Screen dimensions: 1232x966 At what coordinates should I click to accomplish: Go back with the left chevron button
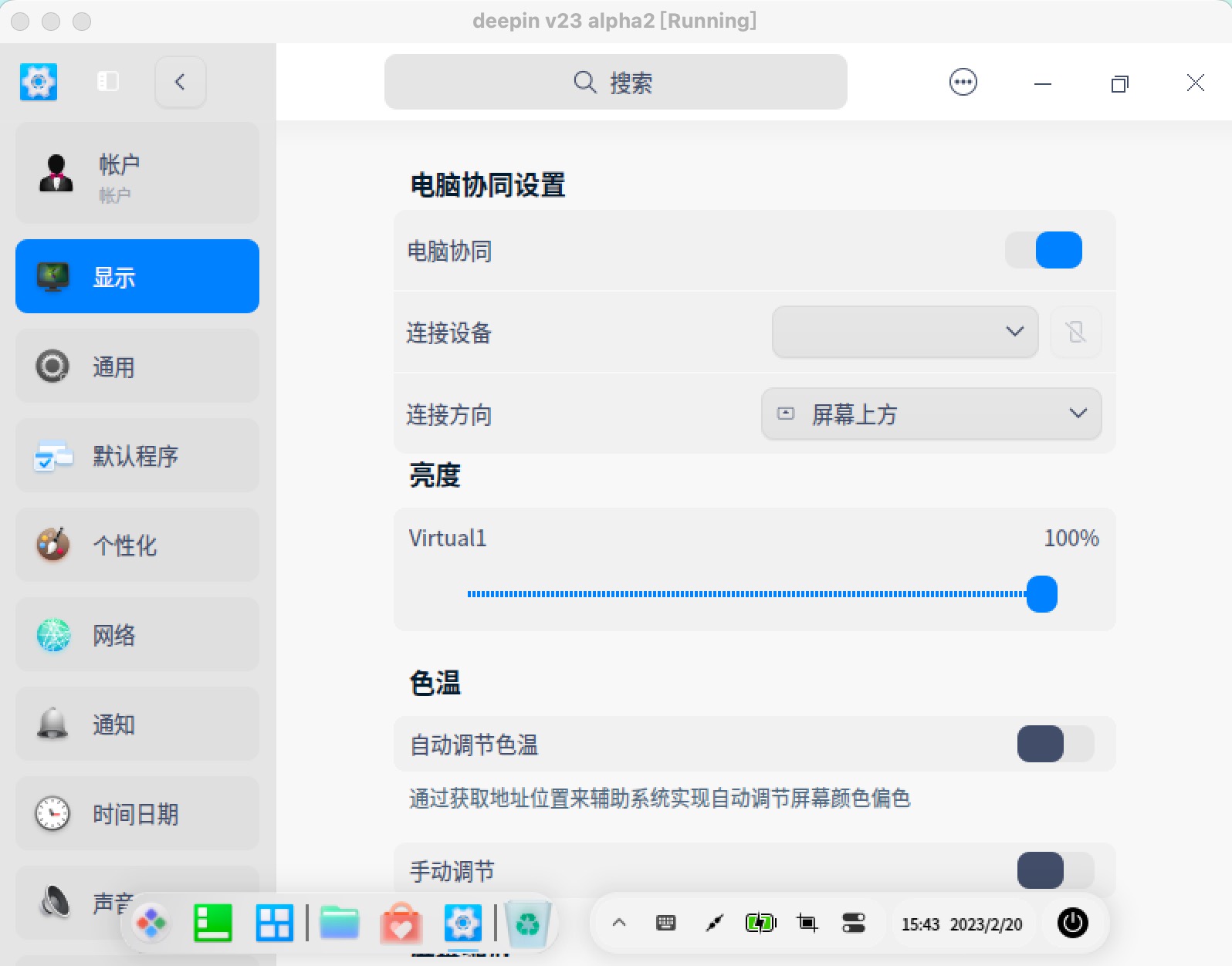coord(181,82)
